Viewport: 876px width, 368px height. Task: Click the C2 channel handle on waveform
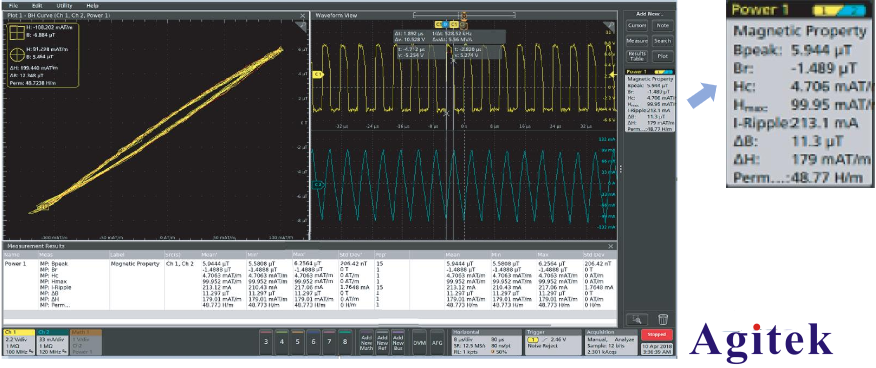(x=319, y=184)
